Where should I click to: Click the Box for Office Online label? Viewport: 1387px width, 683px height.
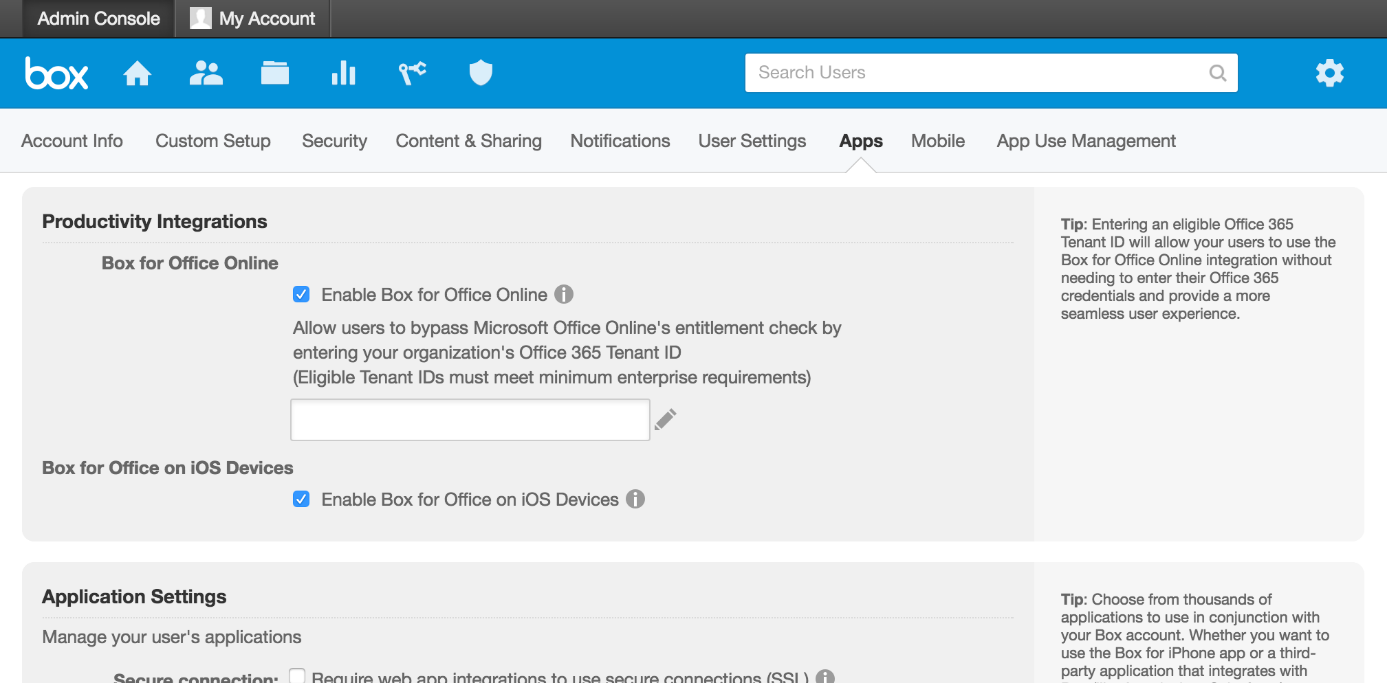click(x=190, y=263)
